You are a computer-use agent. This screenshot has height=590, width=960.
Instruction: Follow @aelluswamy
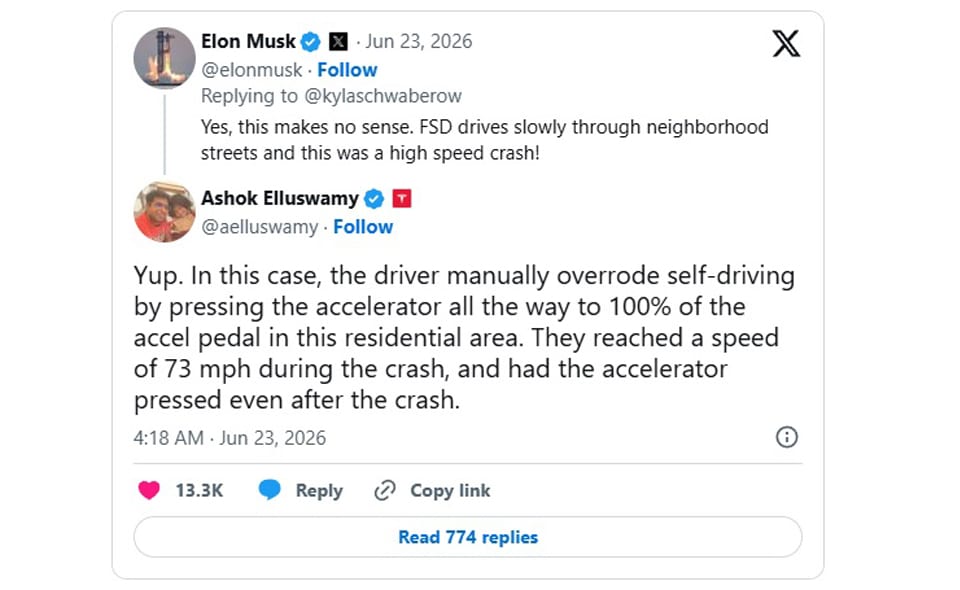click(363, 227)
